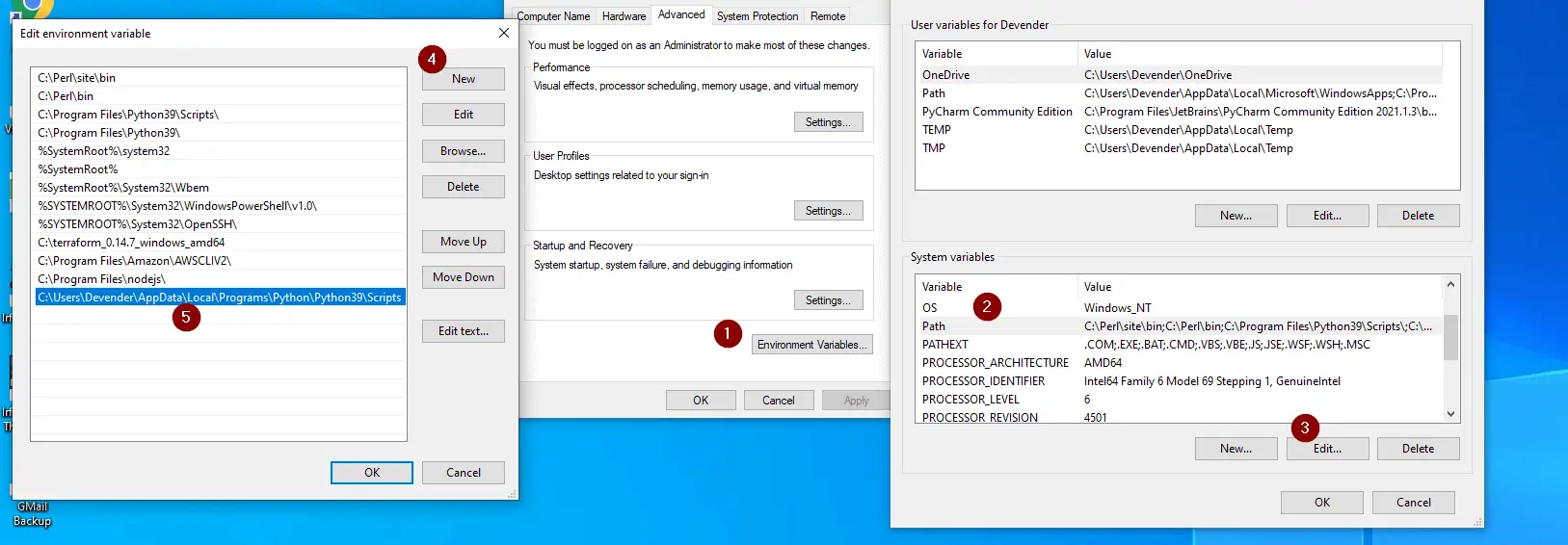Switch to the Hardware tab
1568x545 pixels.
[624, 16]
